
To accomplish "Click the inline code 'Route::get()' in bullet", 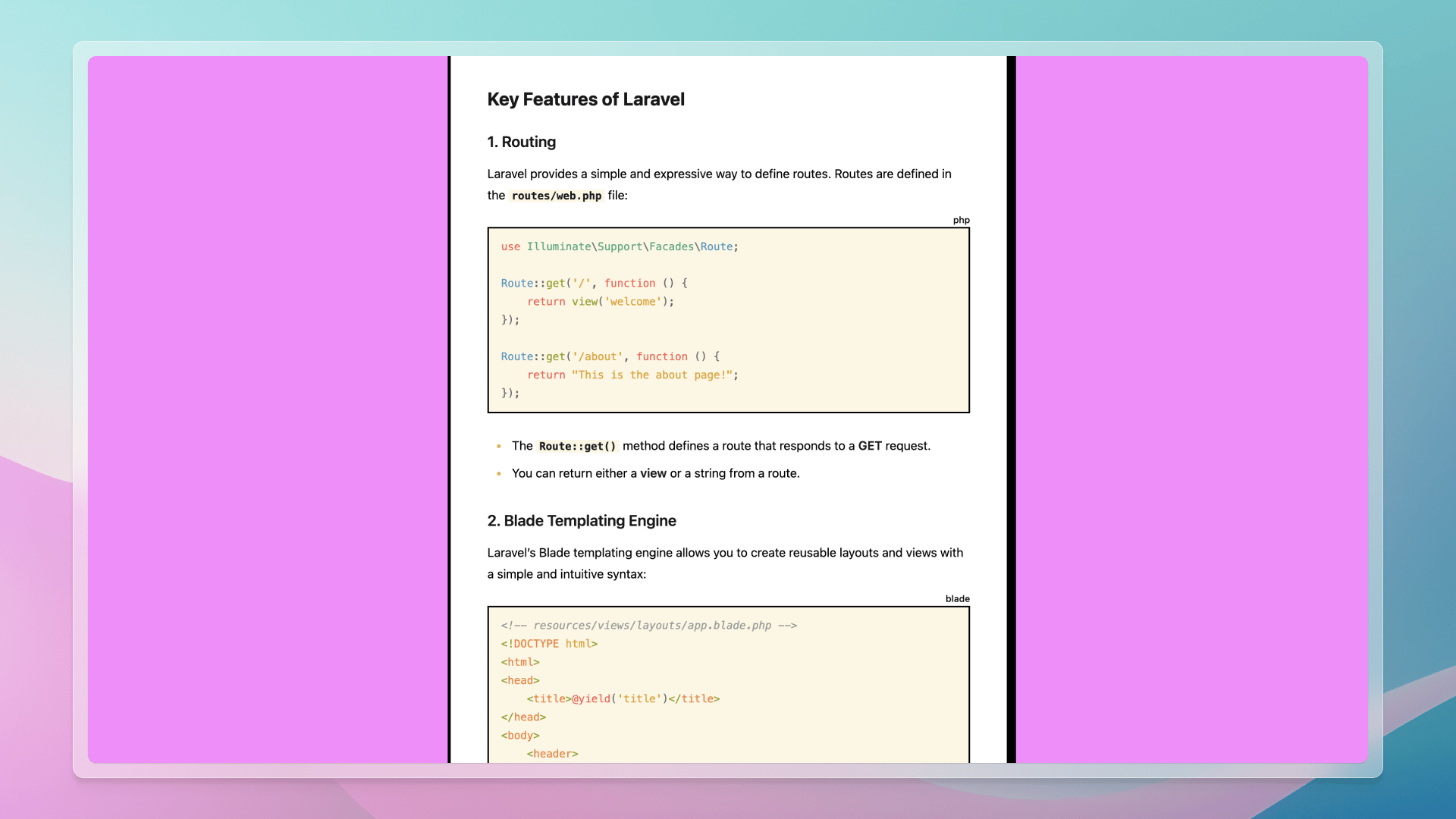I will click(578, 446).
